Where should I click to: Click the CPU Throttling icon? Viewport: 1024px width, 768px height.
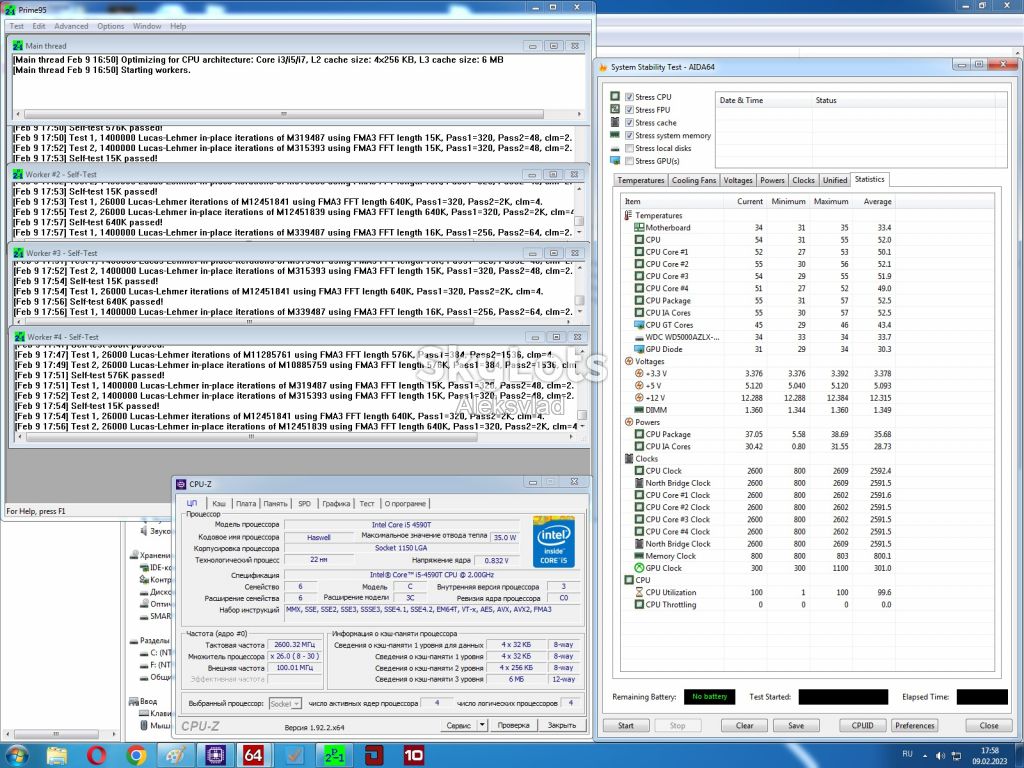tap(639, 605)
